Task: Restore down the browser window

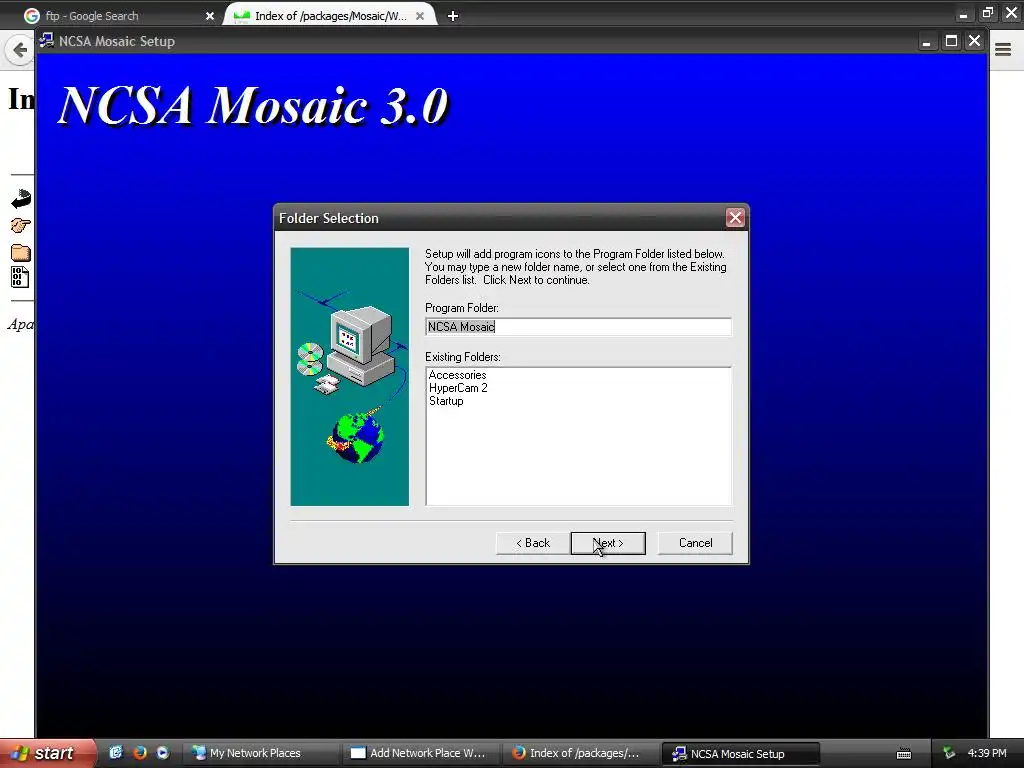Action: pos(987,12)
